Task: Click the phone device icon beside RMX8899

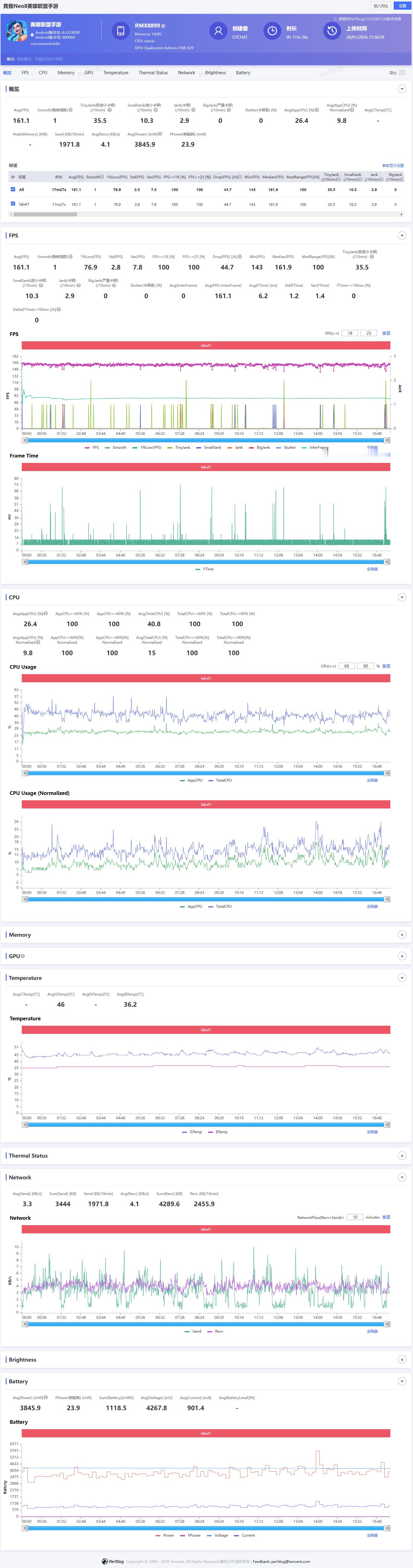Action: (121, 31)
